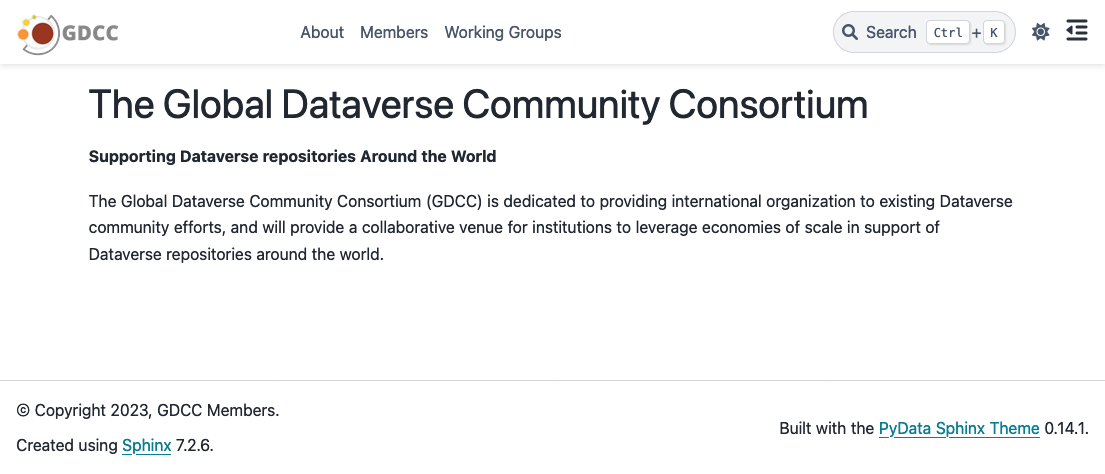Click the main page heading title

point(478,105)
